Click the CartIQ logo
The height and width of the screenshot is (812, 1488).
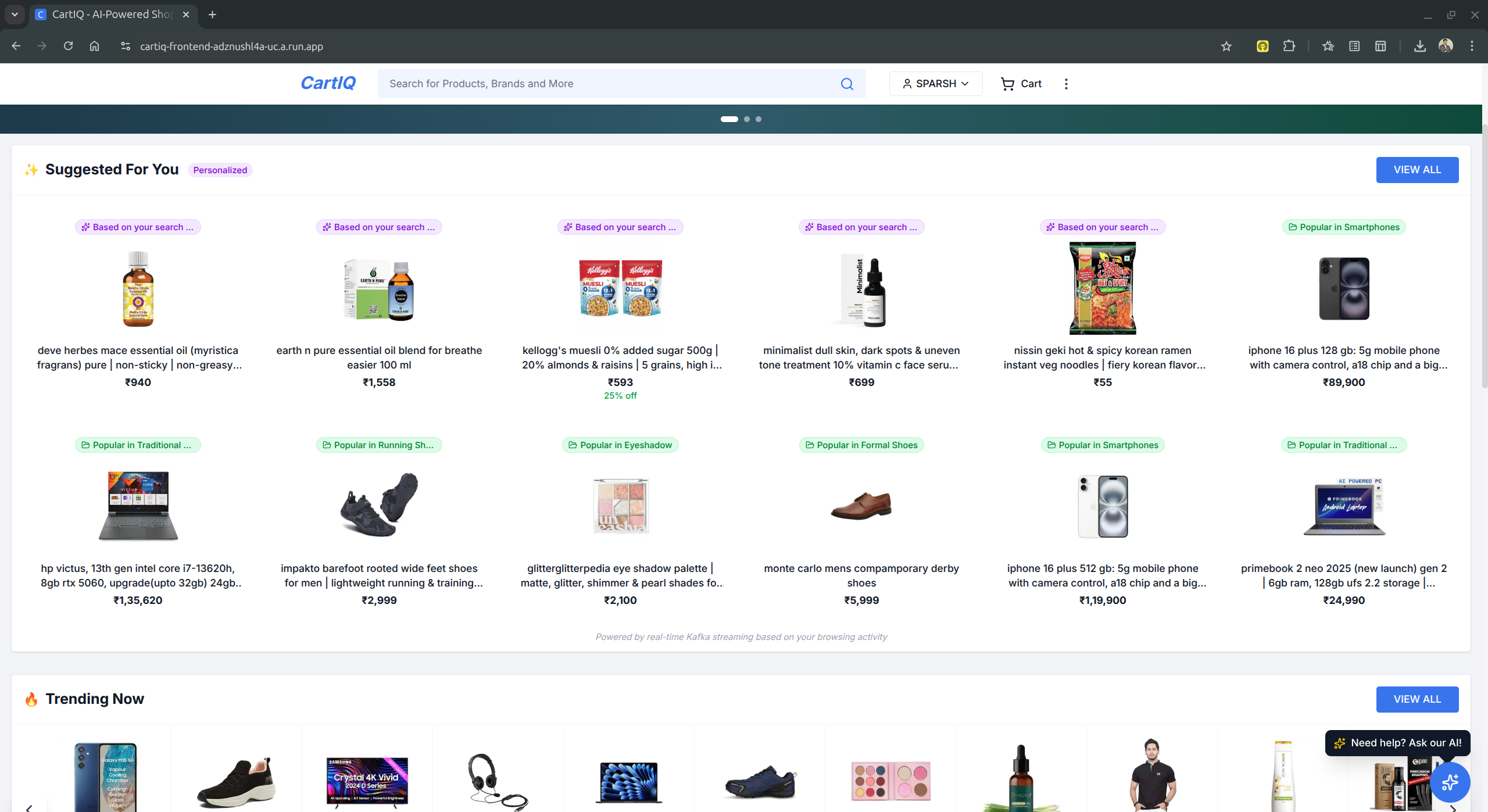[328, 83]
